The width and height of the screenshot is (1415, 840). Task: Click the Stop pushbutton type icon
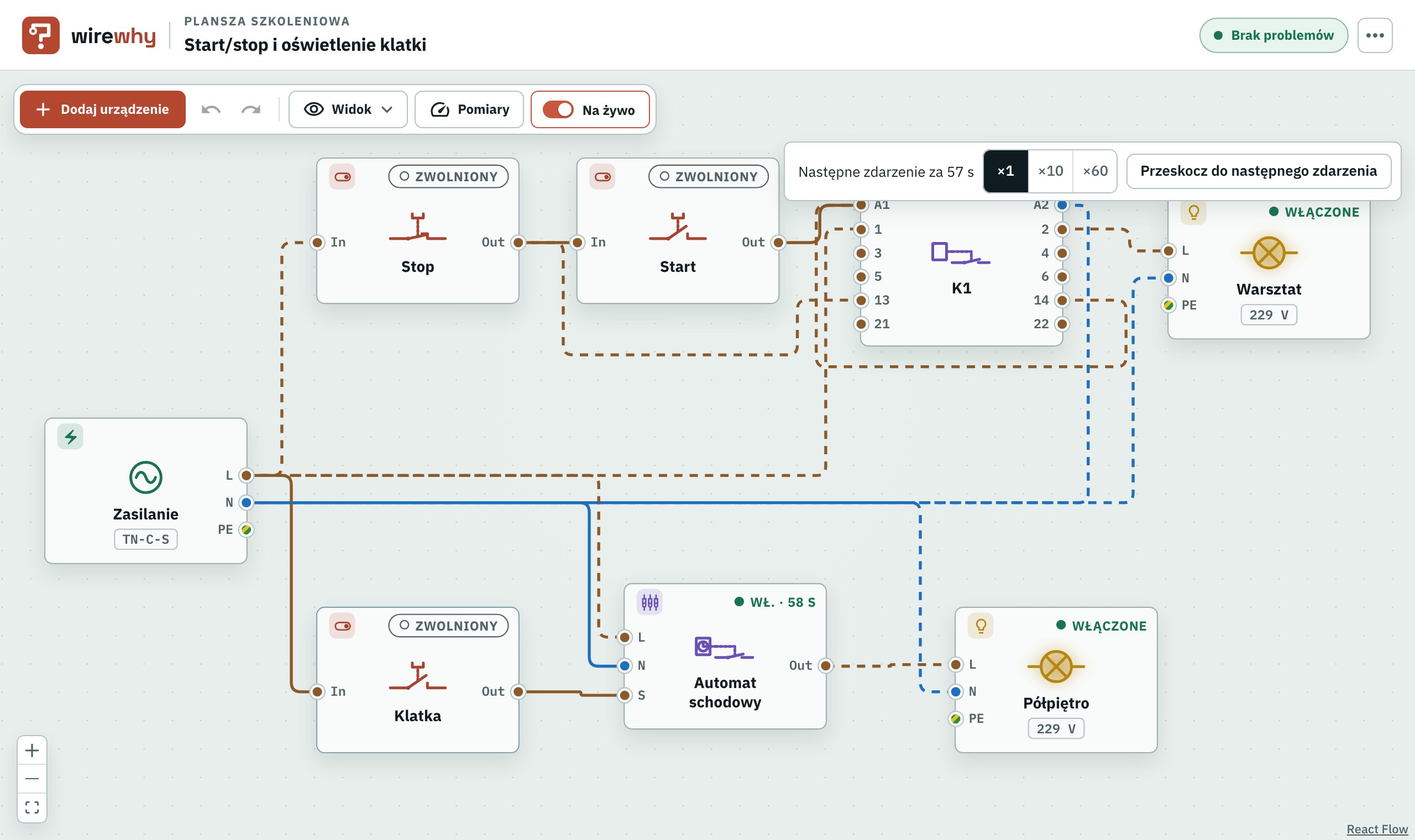click(343, 177)
